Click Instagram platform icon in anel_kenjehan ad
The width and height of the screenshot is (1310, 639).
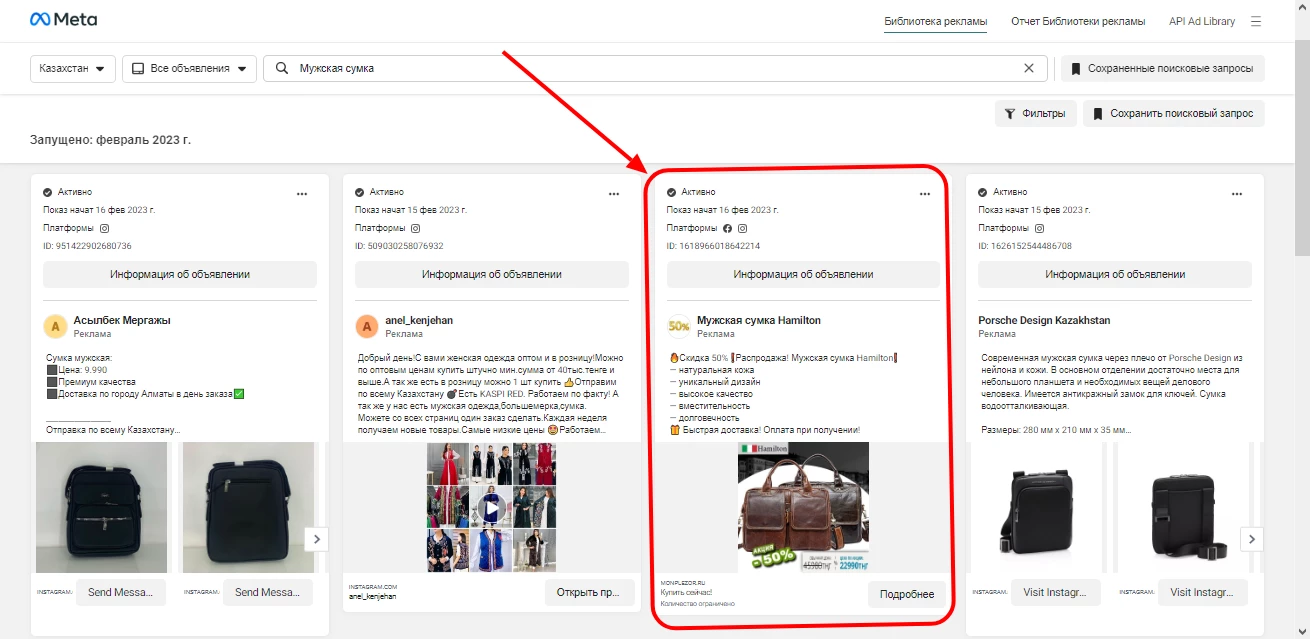pyautogui.click(x=416, y=228)
